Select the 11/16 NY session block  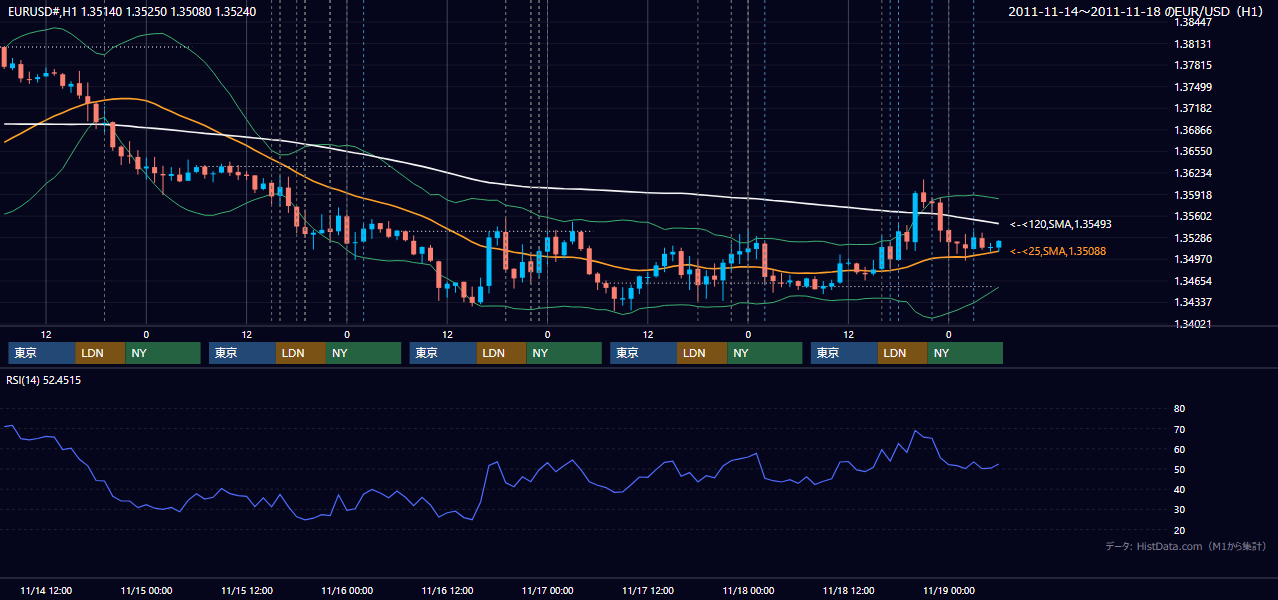[564, 353]
